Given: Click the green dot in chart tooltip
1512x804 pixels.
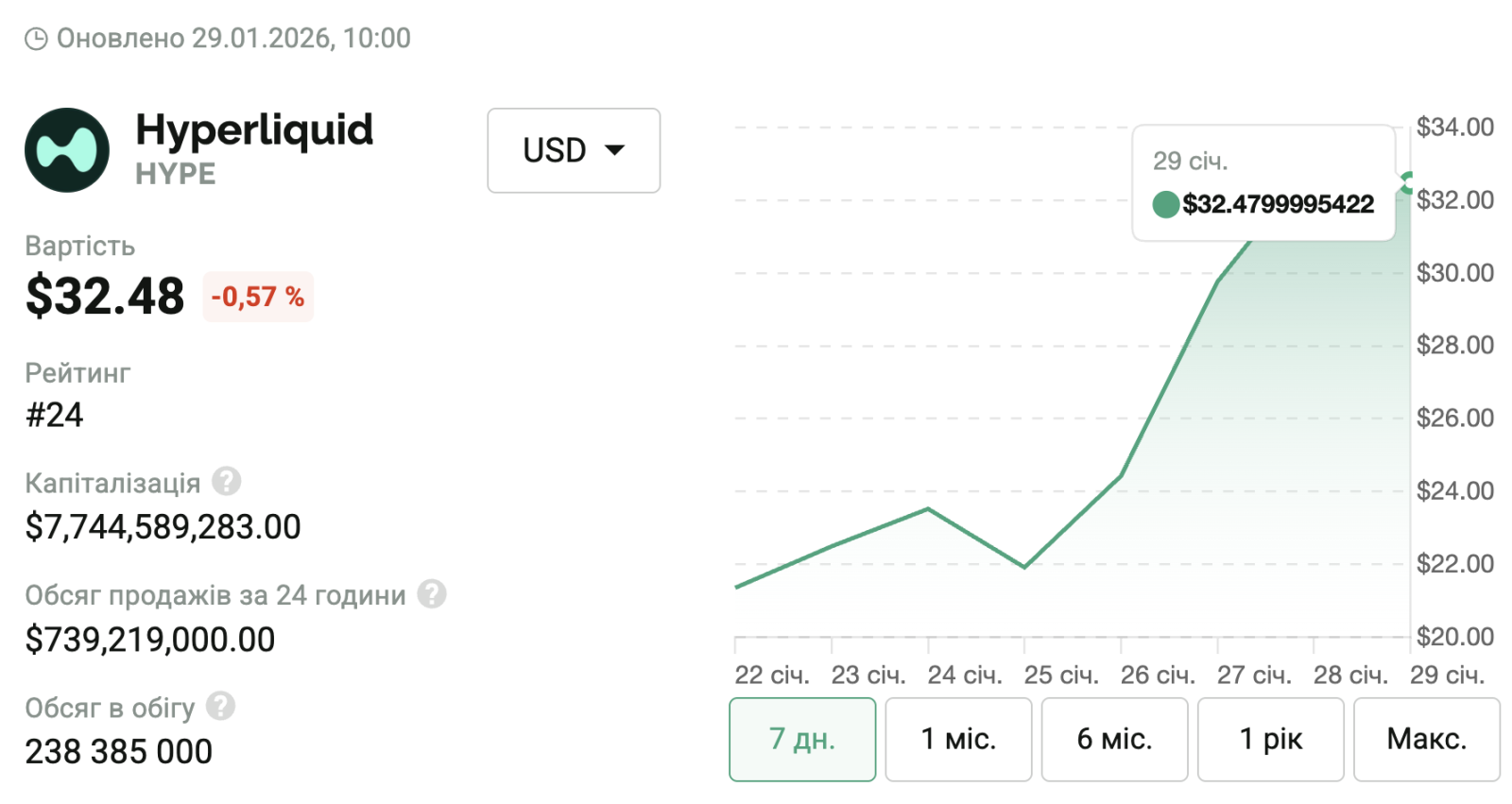Looking at the screenshot, I should pyautogui.click(x=1165, y=204).
